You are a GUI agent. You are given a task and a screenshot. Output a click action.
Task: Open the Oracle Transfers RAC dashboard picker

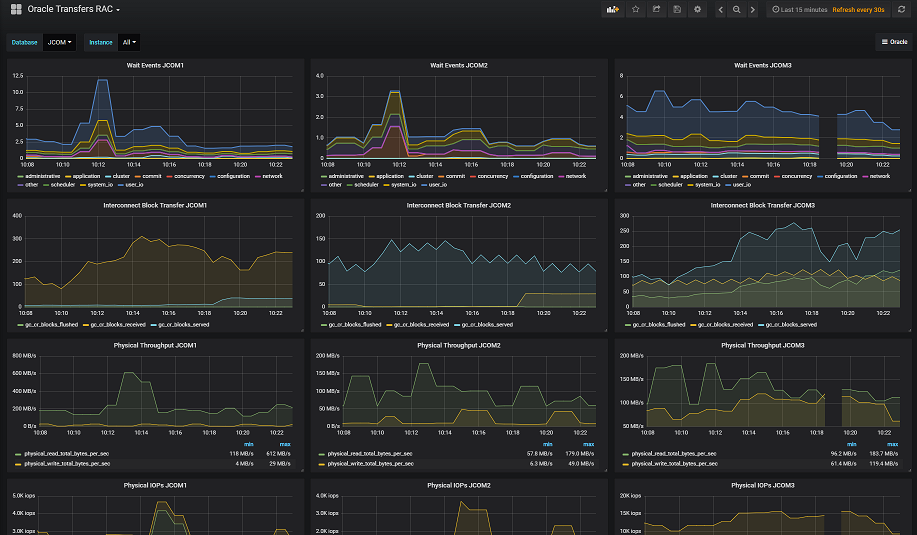click(74, 9)
